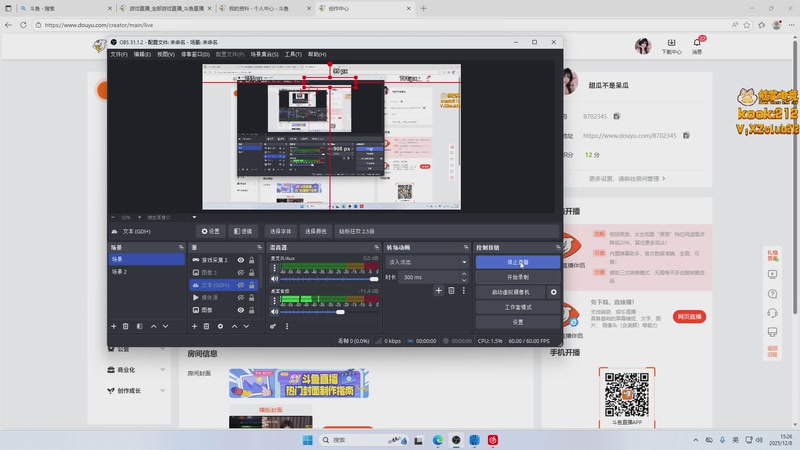Move the selected source up
800x450 pixels.
tap(234, 326)
